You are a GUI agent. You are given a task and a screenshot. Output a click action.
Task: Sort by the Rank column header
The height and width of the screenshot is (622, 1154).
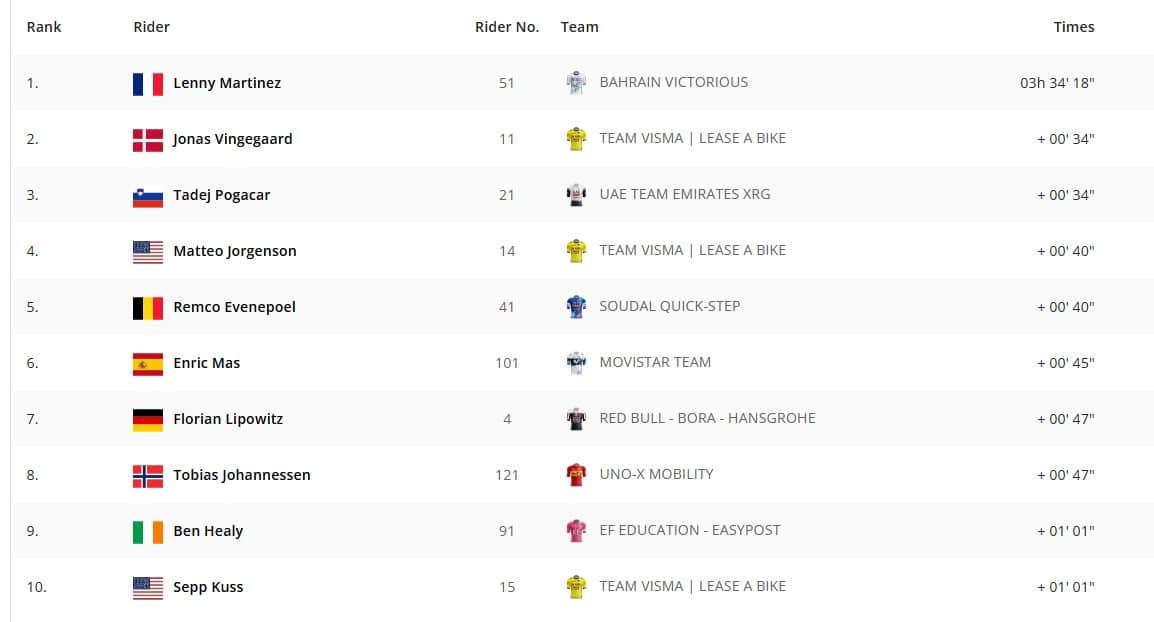tap(44, 27)
